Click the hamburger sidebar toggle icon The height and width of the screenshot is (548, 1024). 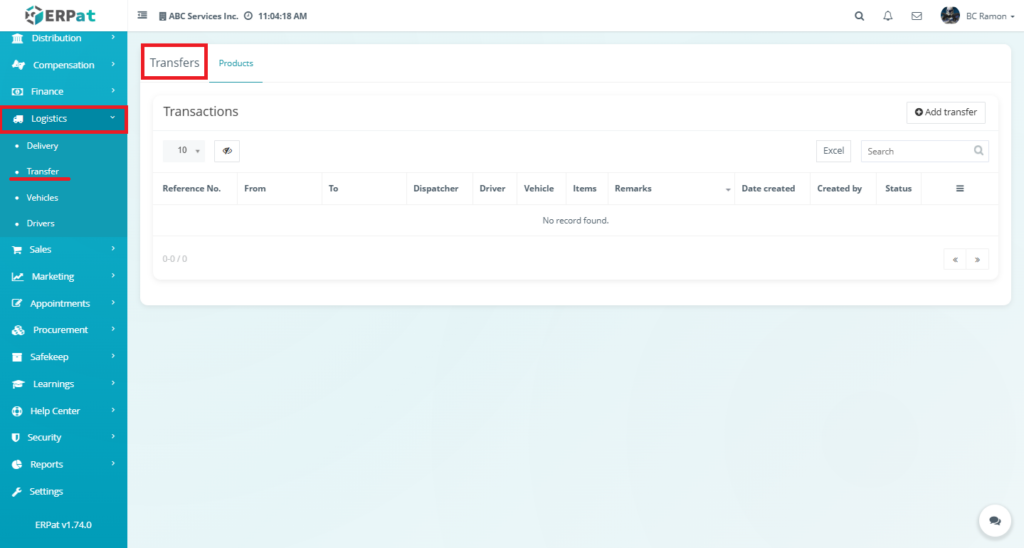point(142,16)
